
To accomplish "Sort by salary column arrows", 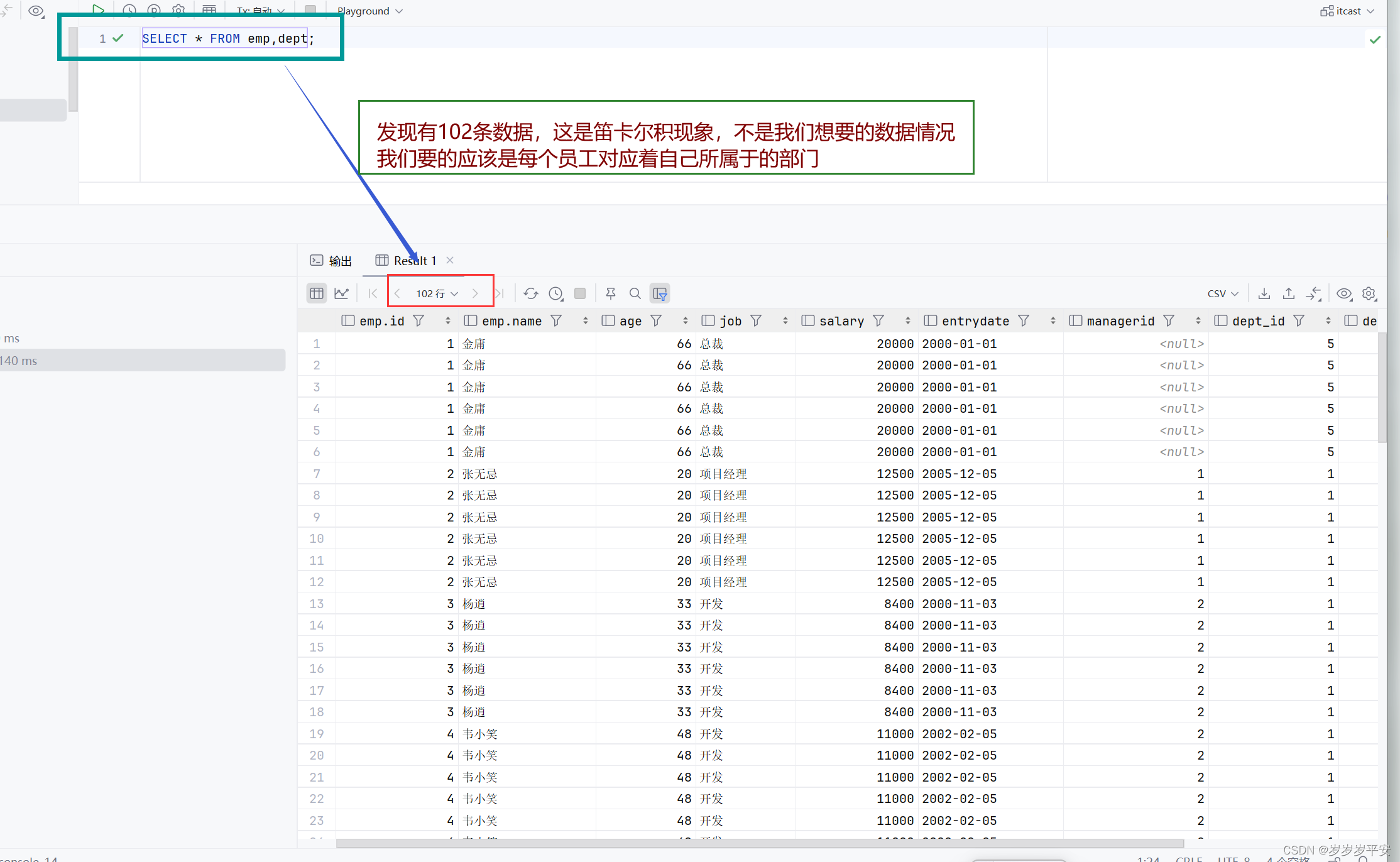I will 908,321.
